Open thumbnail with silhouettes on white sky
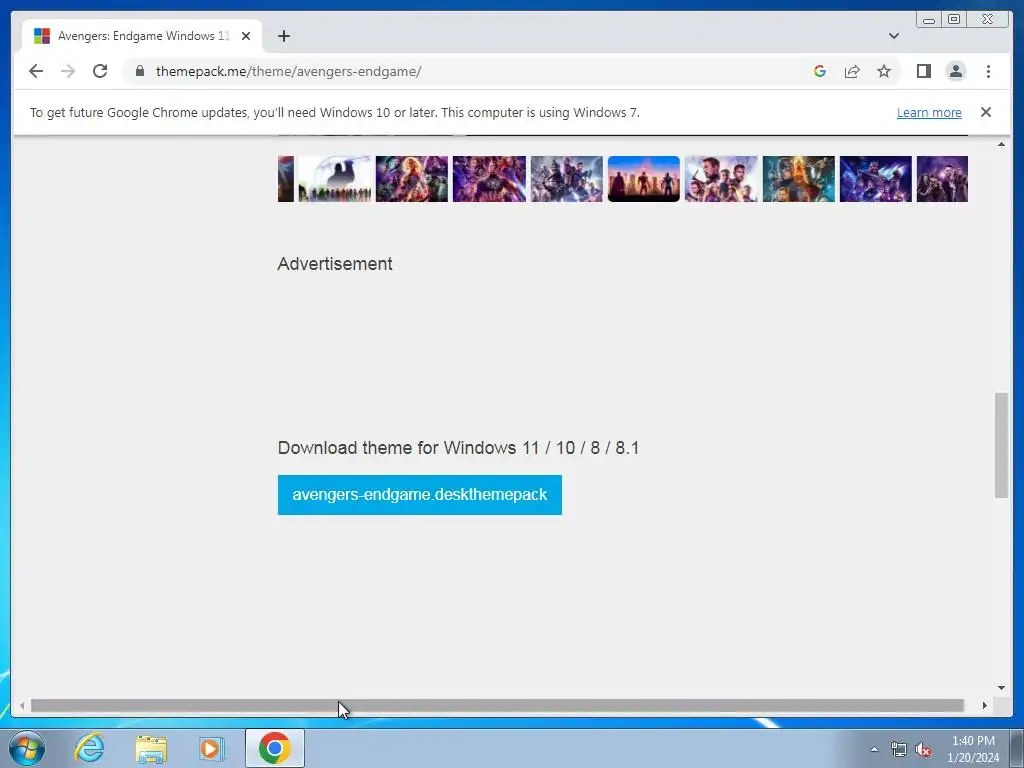 [334, 179]
